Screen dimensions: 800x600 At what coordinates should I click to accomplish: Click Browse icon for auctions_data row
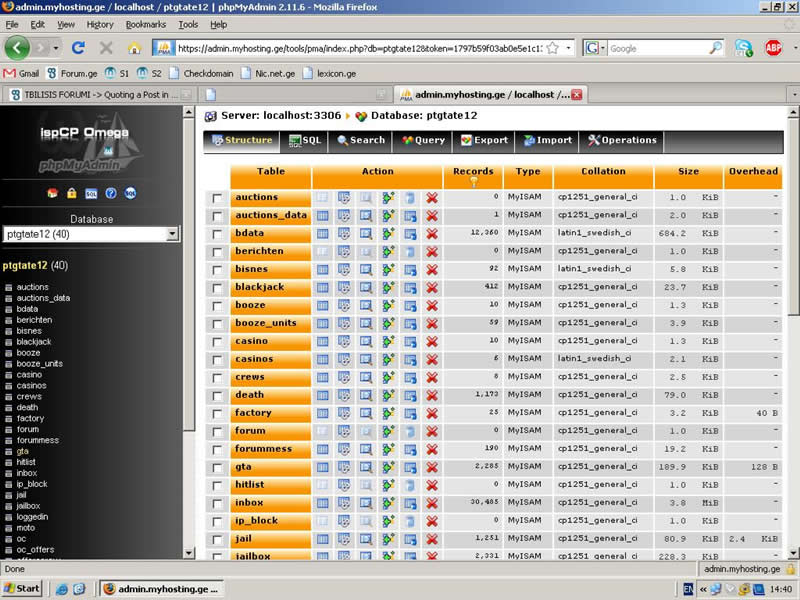[322, 216]
